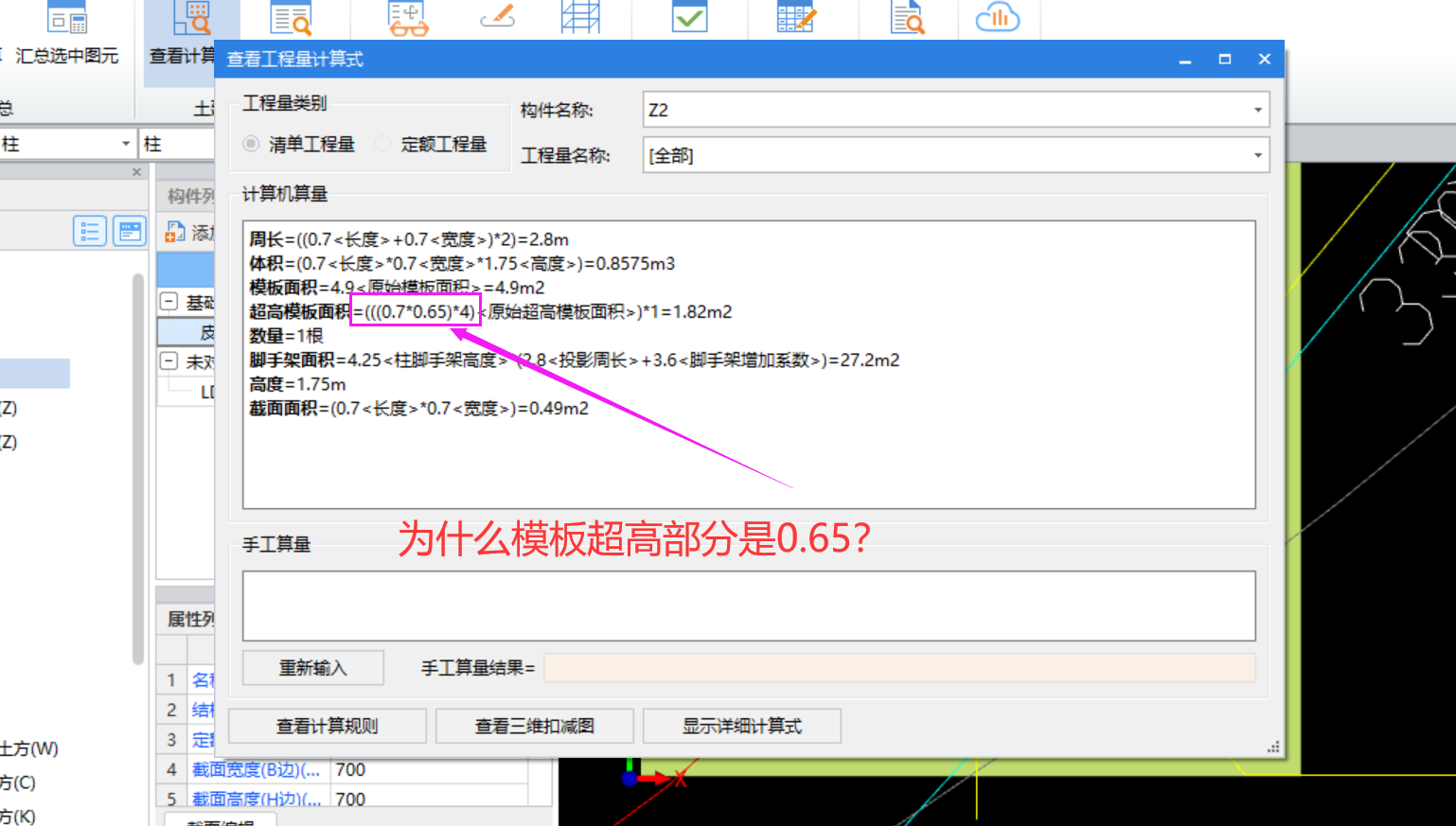
Task: Click the green checkmark validation icon
Action: 689,17
